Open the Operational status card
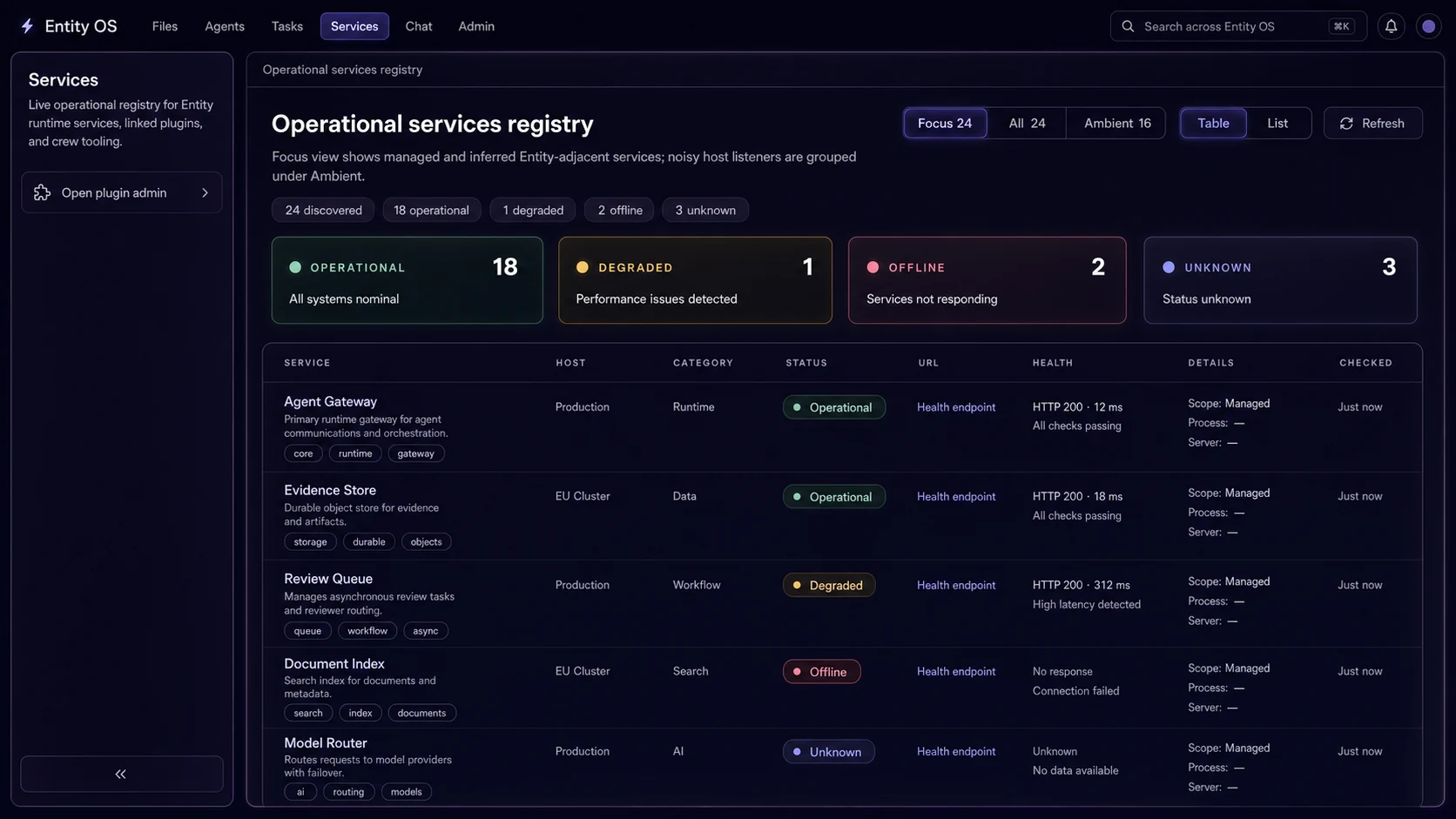 (407, 280)
